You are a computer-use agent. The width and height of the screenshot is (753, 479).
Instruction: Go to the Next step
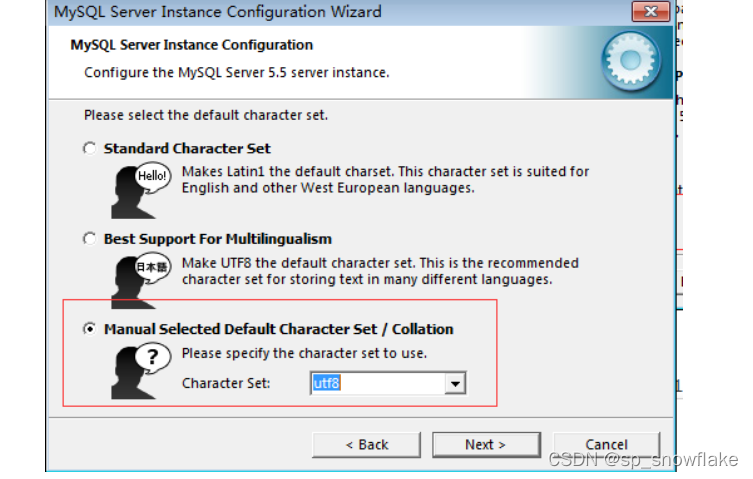click(x=486, y=445)
